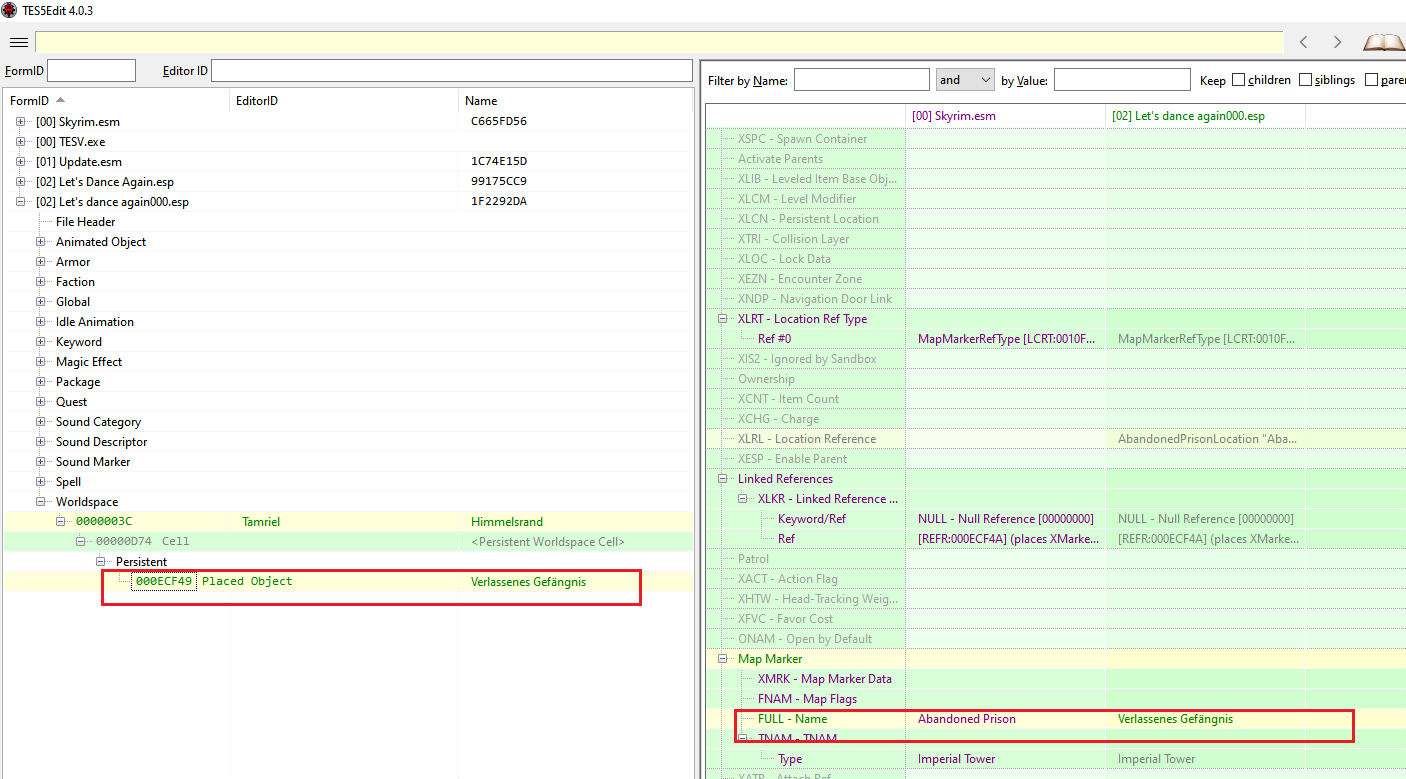The image size is (1406, 779).
Task: Check the Keep children checkbox
Action: pos(1239,80)
